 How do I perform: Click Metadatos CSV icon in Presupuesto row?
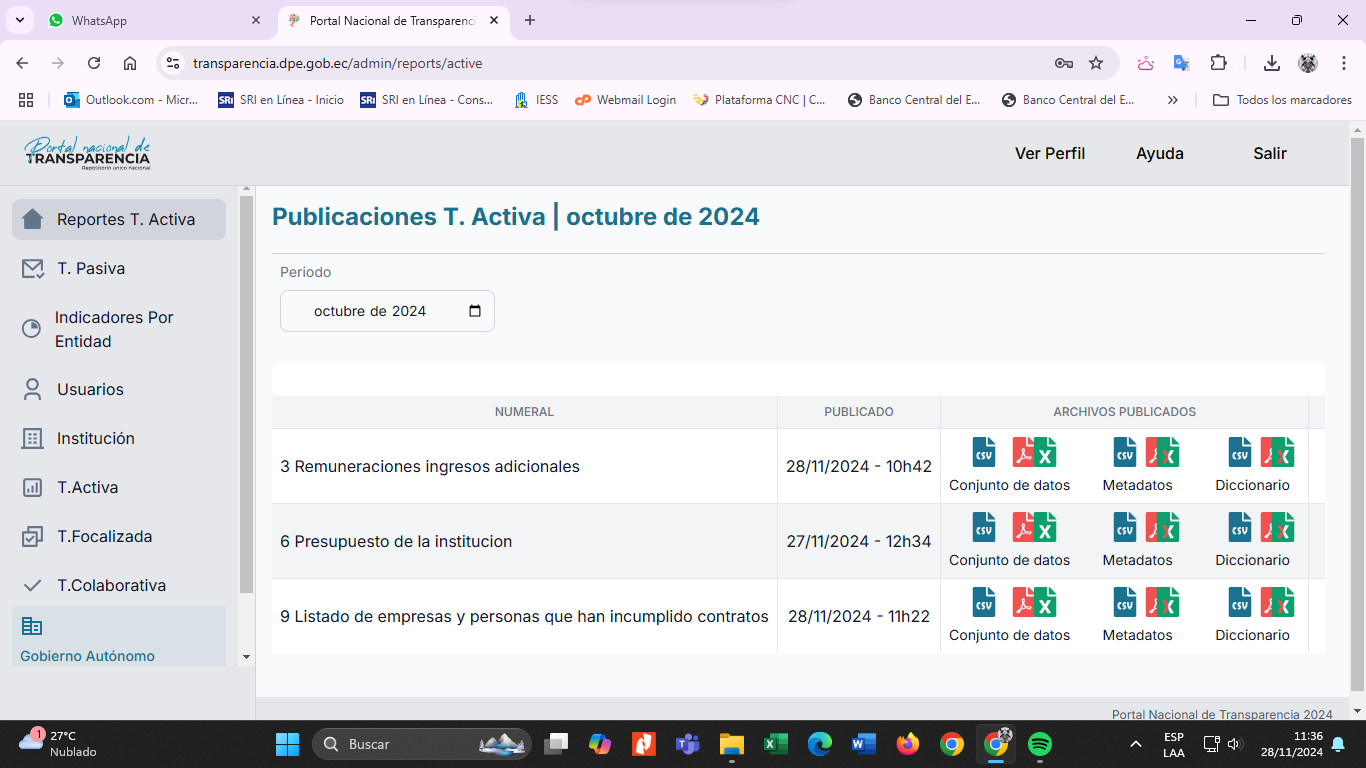(x=1125, y=528)
